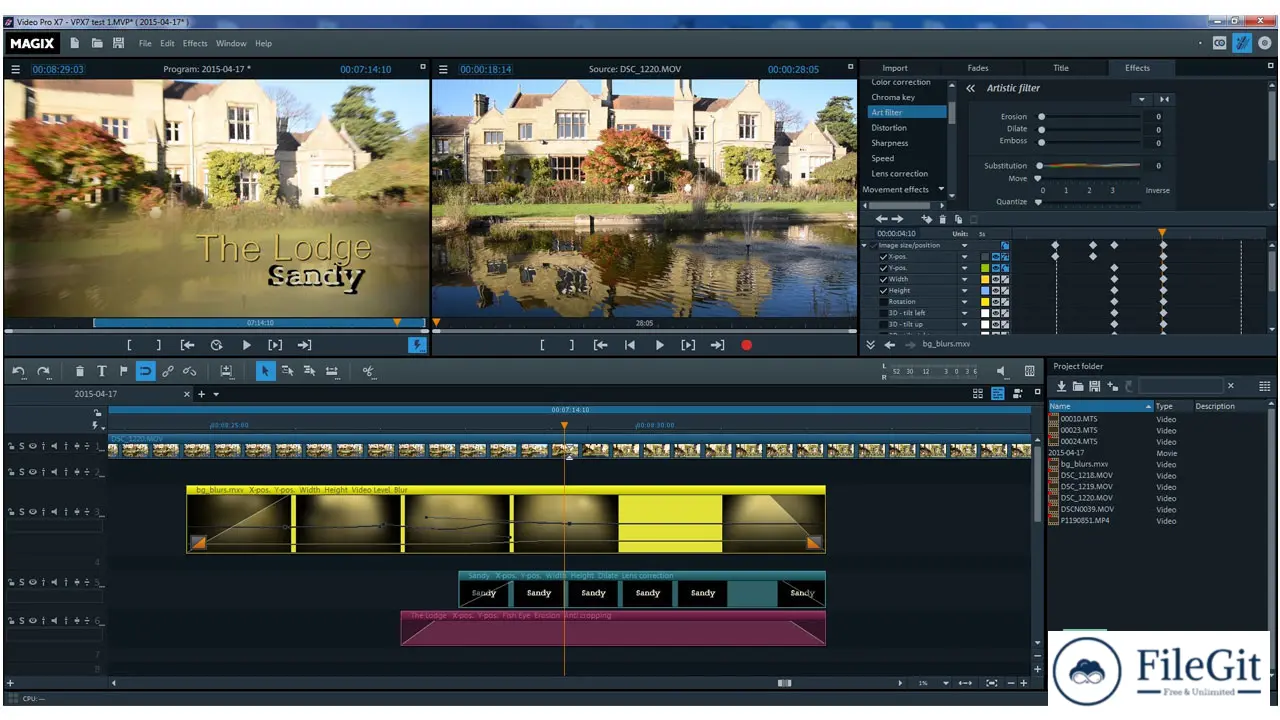Click the scissors cut tool

coord(368,371)
